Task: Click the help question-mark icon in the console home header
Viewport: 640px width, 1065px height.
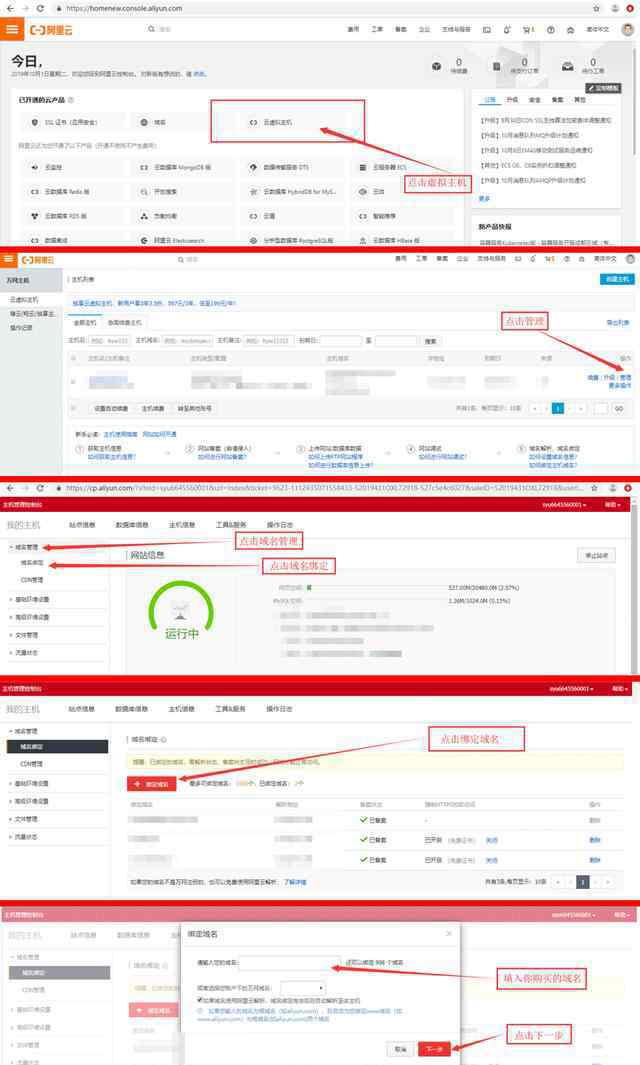Action: pyautogui.click(x=551, y=30)
